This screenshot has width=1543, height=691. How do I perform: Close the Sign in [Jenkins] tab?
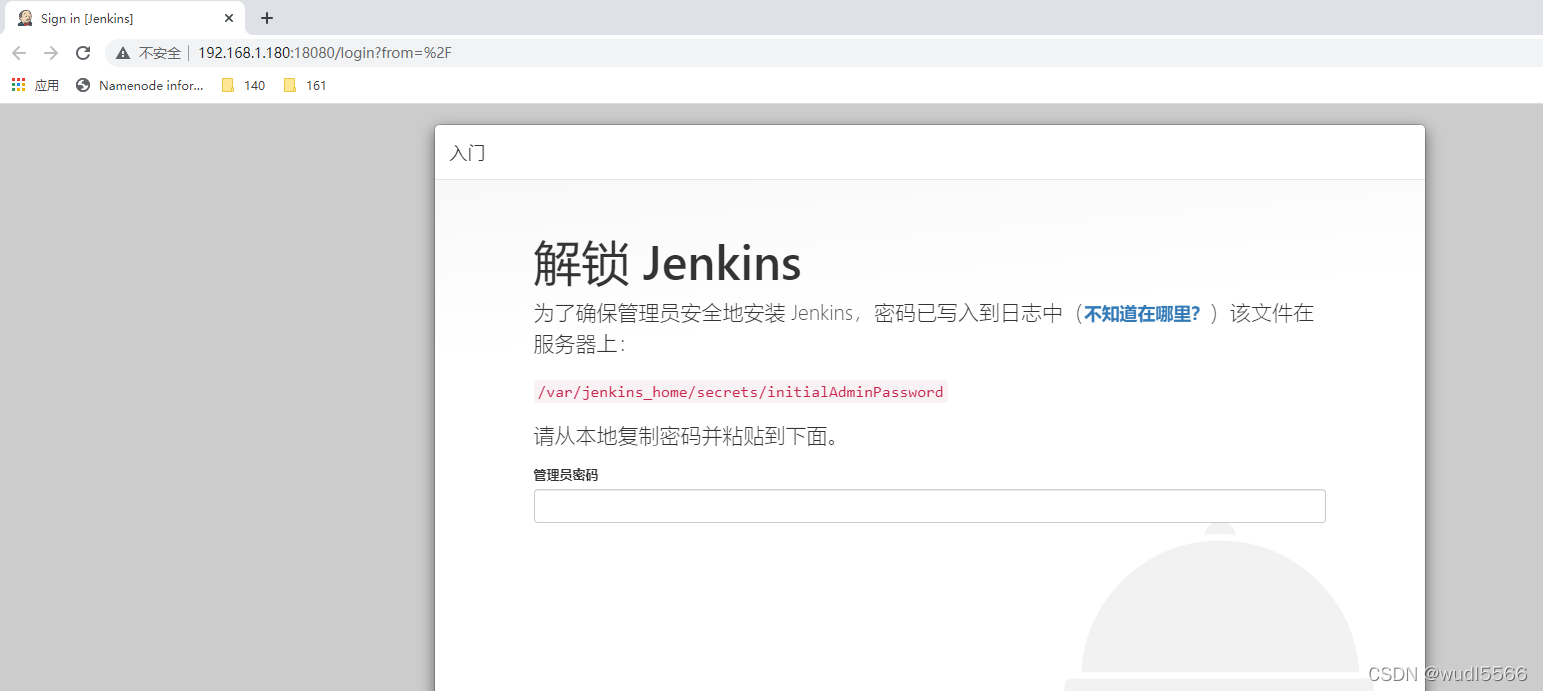pyautogui.click(x=229, y=18)
